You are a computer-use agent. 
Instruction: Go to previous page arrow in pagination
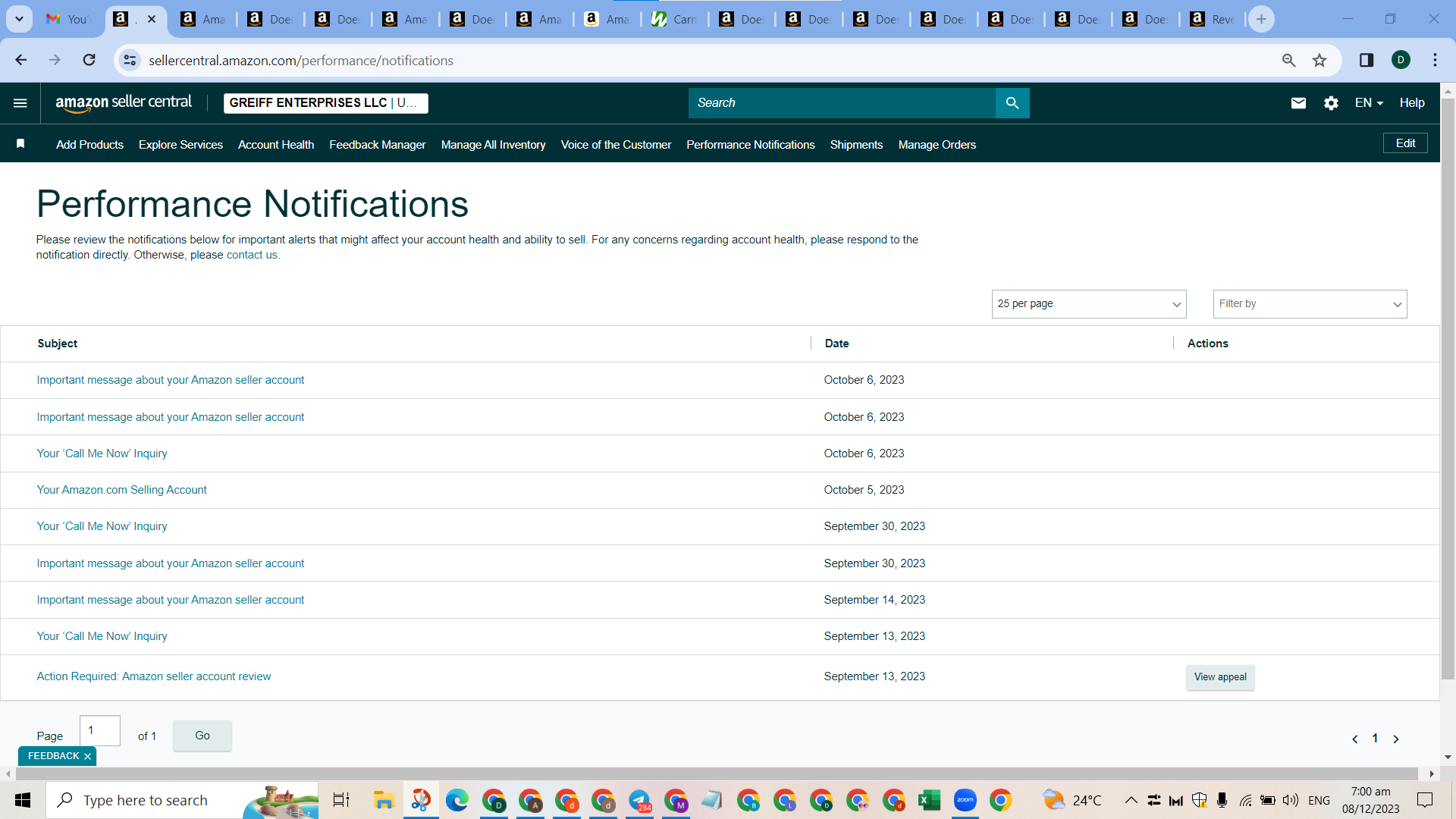tap(1354, 739)
